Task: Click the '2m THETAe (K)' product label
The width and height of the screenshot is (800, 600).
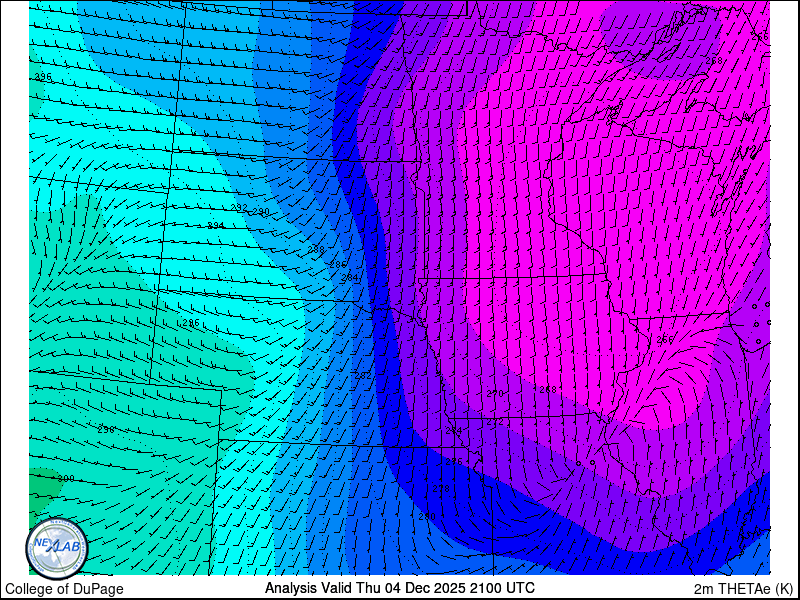Action: (x=744, y=588)
